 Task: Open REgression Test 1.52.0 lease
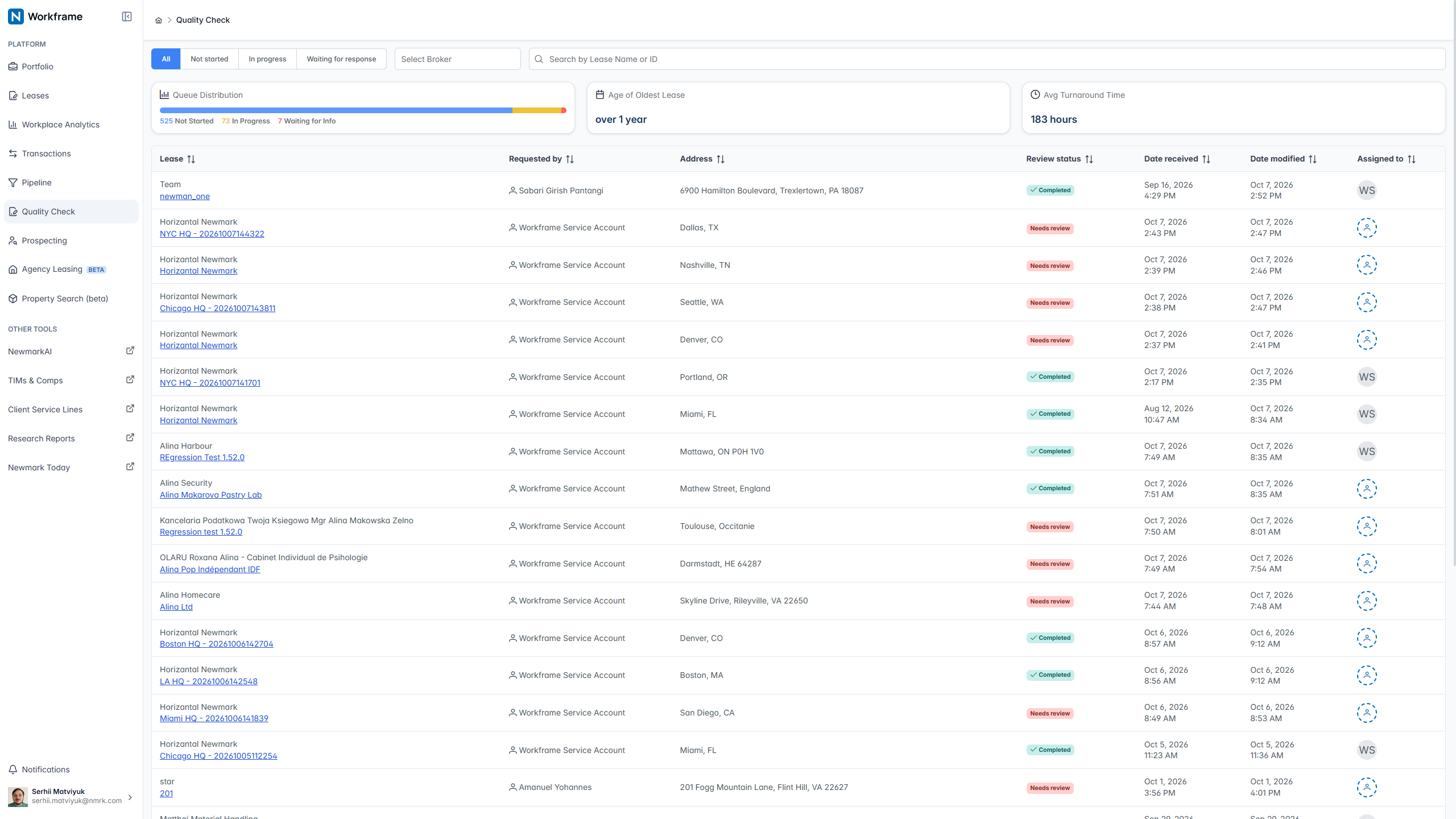[x=202, y=457]
